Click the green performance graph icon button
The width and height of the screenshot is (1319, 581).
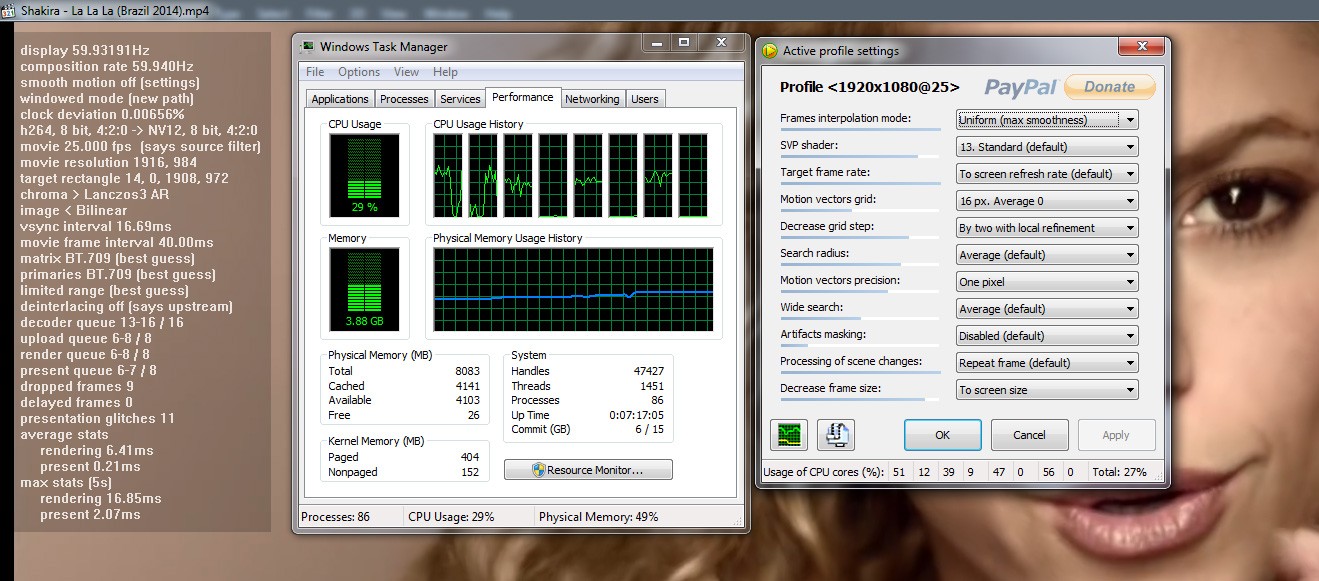tap(789, 435)
